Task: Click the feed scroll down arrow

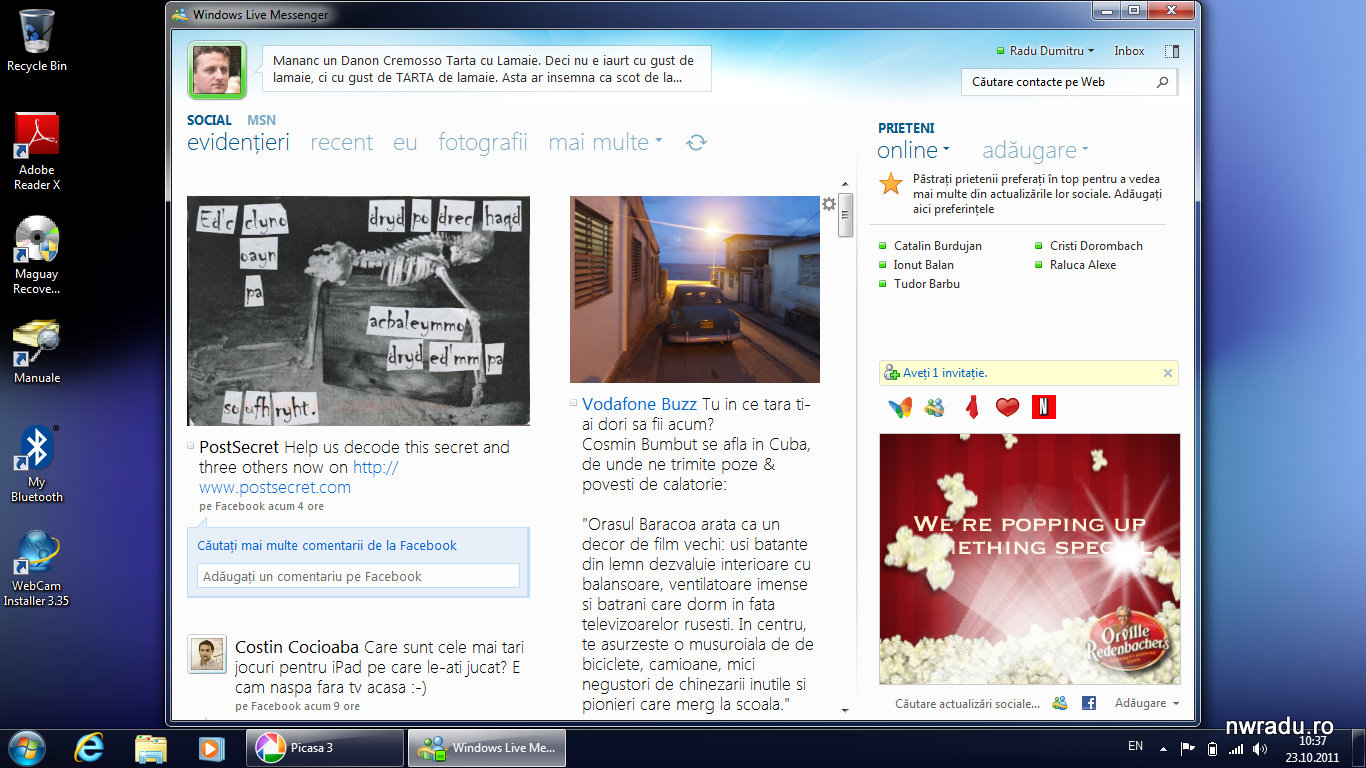Action: (x=845, y=710)
